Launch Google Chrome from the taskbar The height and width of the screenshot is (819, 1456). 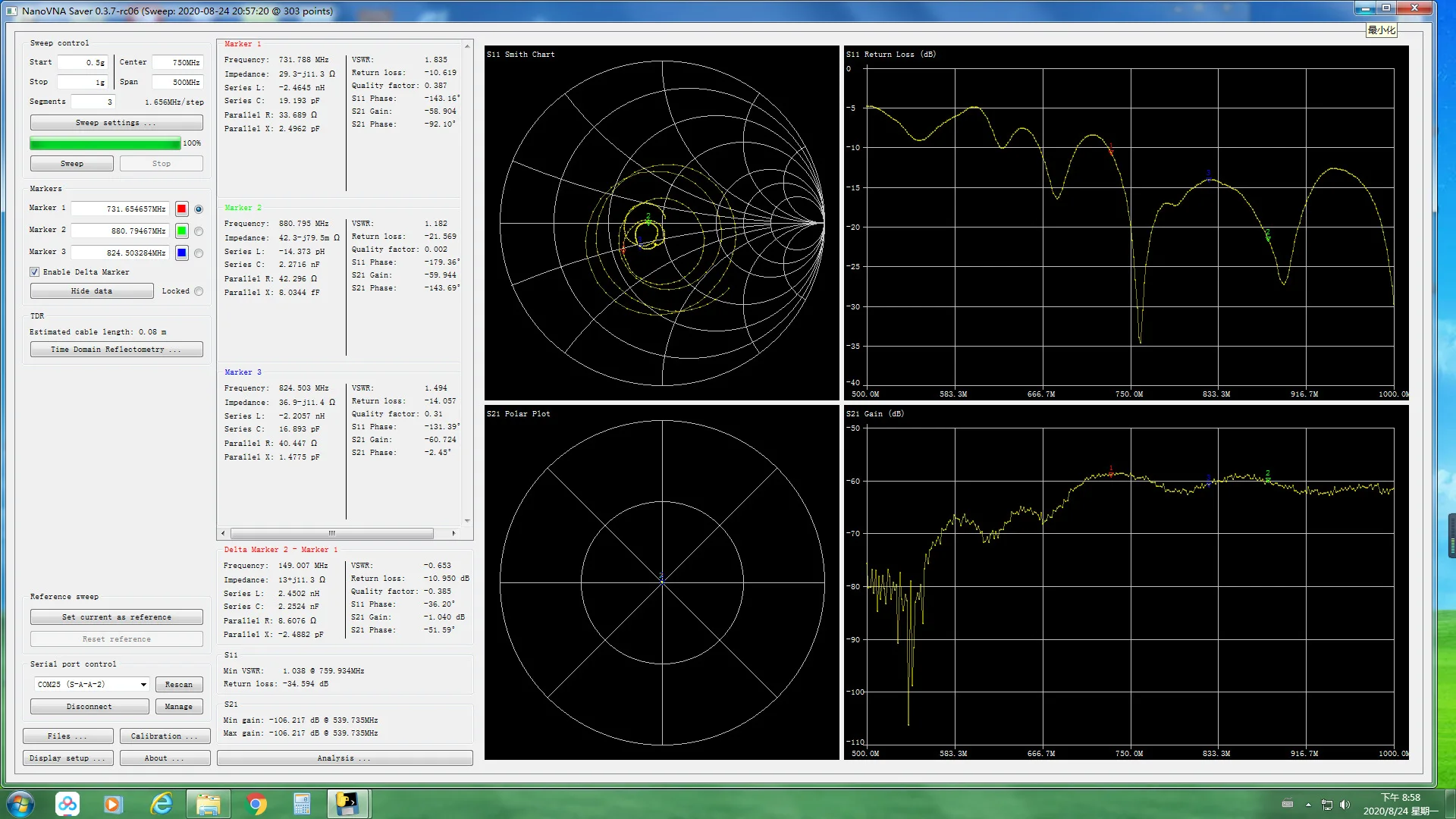click(x=256, y=804)
